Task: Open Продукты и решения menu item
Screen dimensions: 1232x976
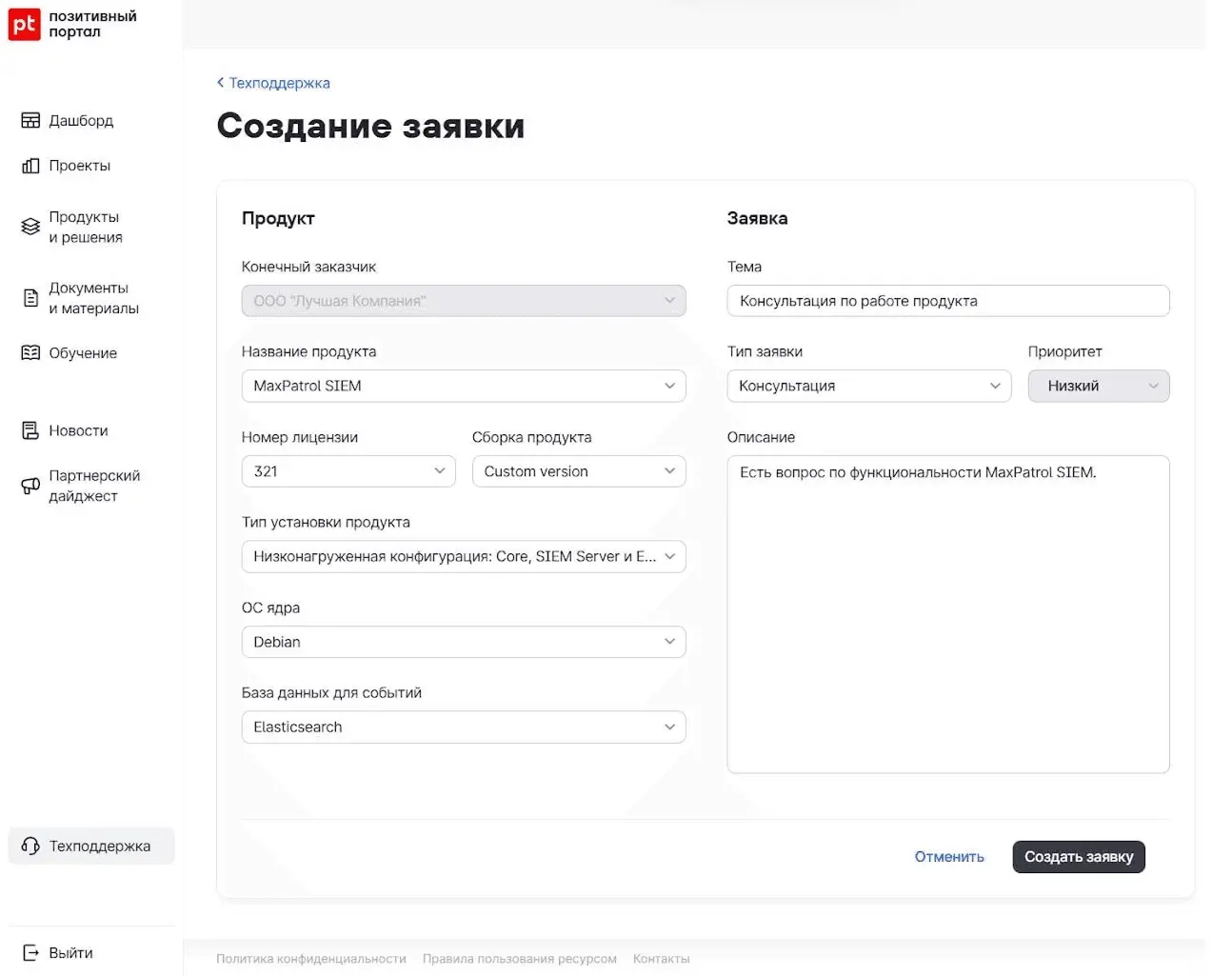Action: coord(86,227)
